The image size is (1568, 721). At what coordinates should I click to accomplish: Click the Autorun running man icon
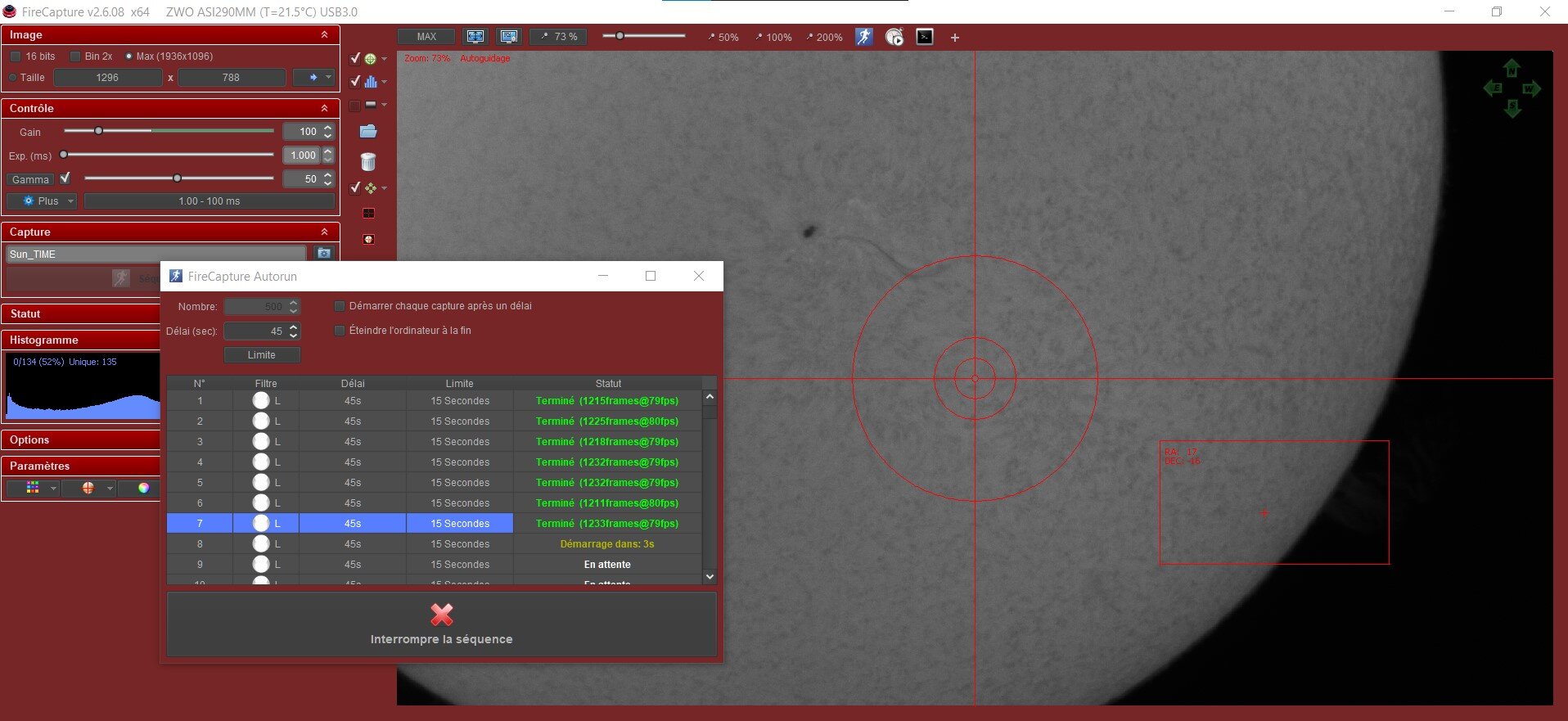[864, 37]
